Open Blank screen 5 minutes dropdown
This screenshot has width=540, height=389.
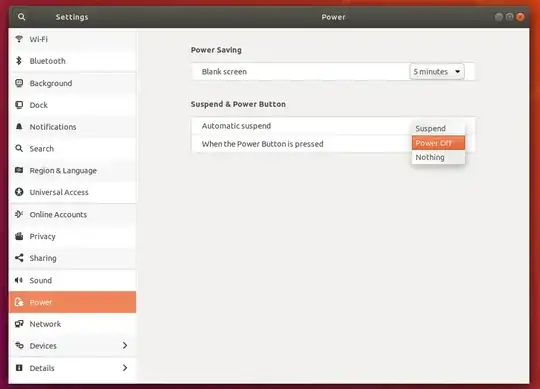pos(437,72)
